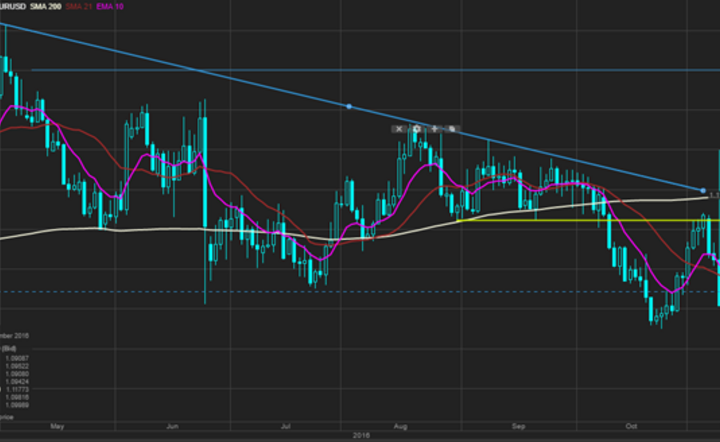Select the red SMA 21 indicator label
The image size is (720, 442).
tap(79, 6)
